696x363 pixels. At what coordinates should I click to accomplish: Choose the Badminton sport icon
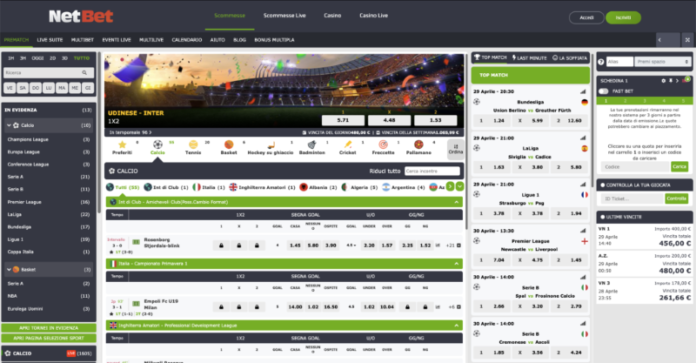pos(312,144)
